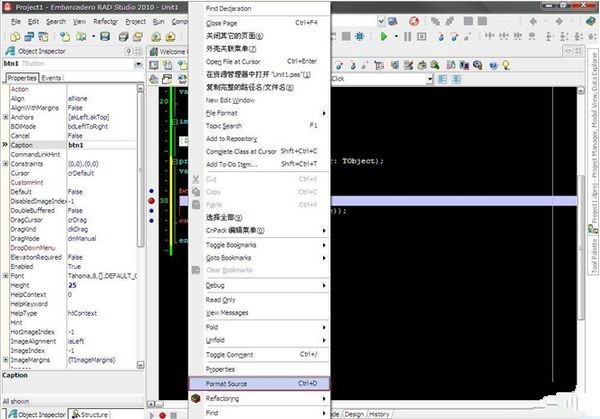Screen dimensions: 600x419
Task: Switch to the Design tab below editor
Action: coord(354,414)
